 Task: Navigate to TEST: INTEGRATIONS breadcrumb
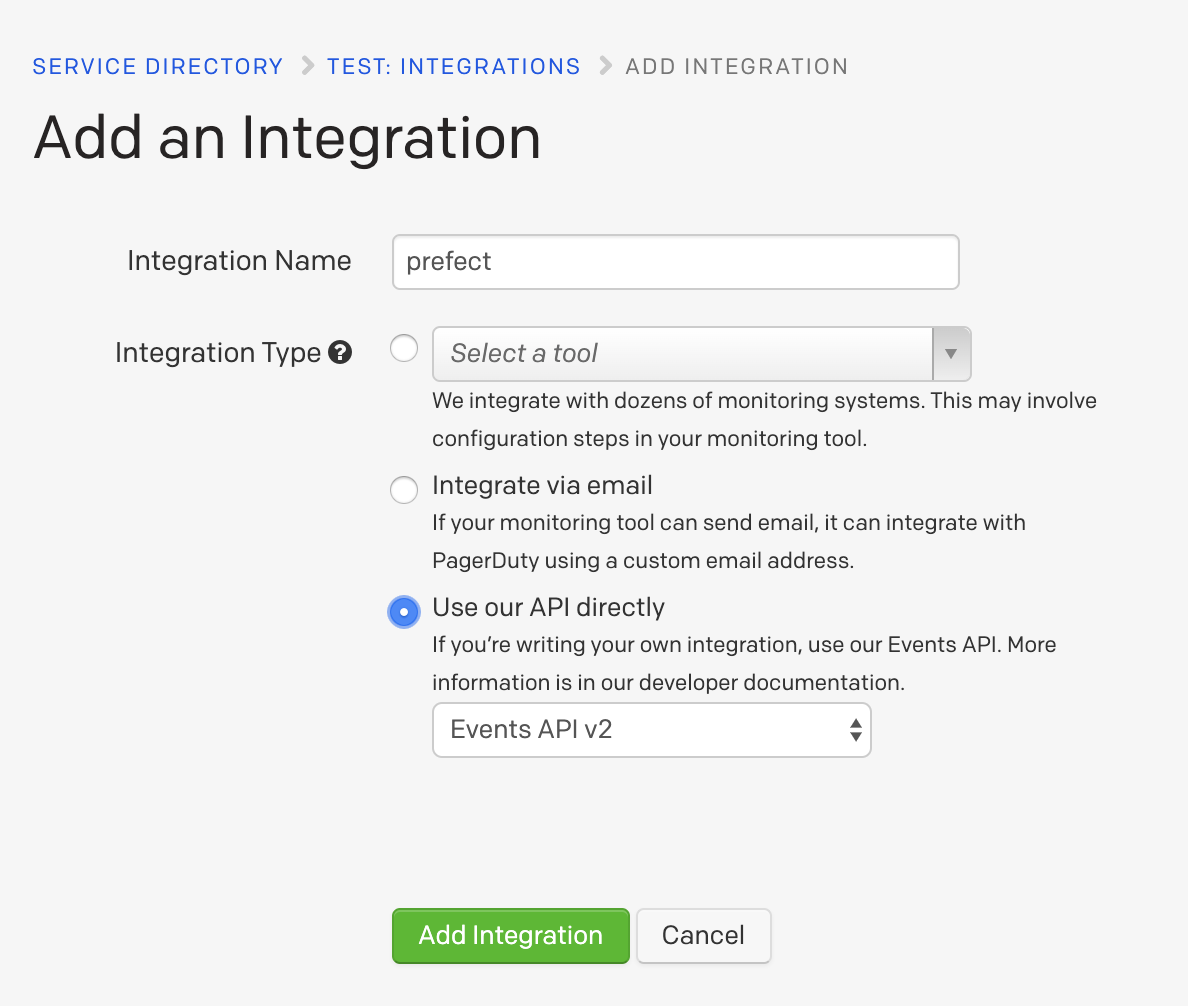click(x=454, y=67)
